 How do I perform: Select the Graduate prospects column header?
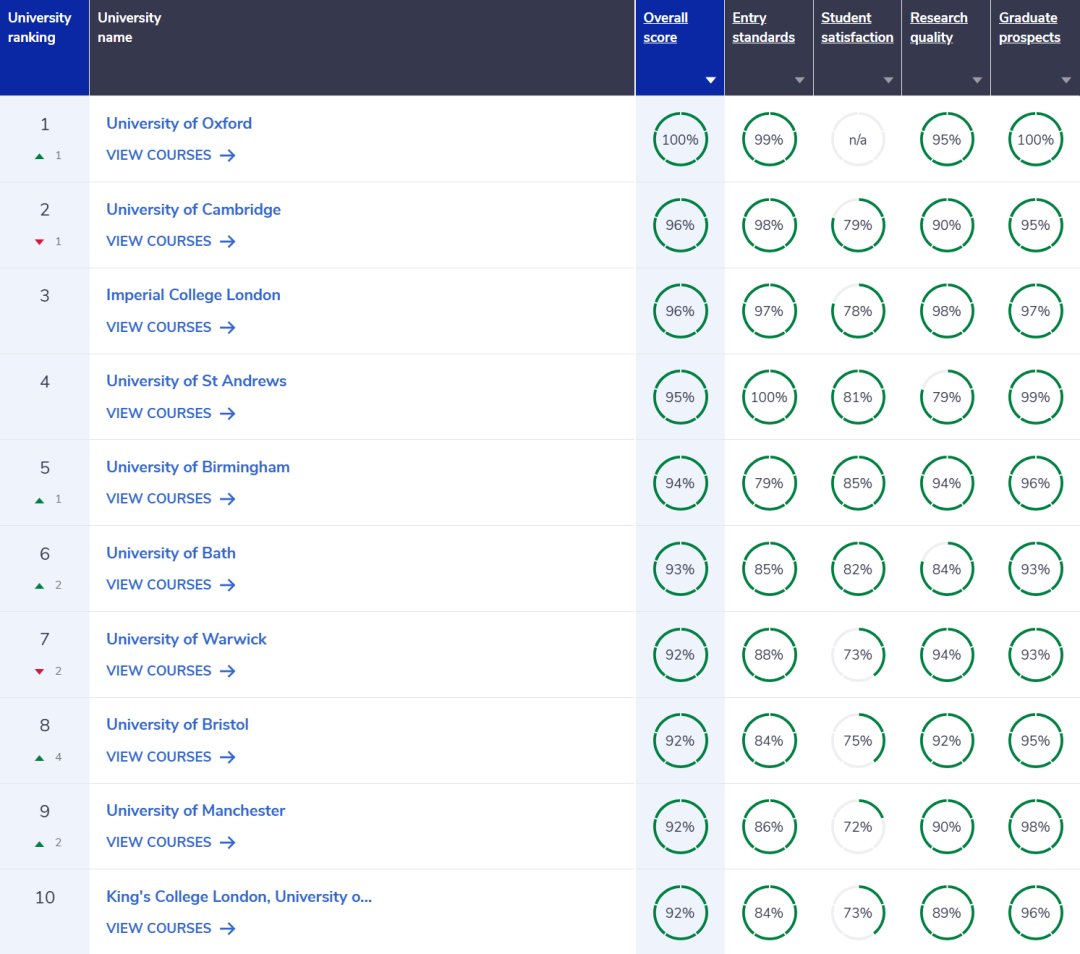tap(1029, 28)
